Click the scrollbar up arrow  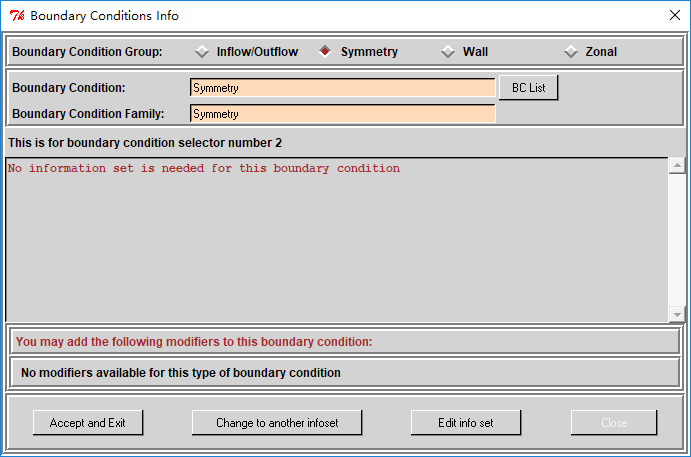pyautogui.click(x=677, y=166)
